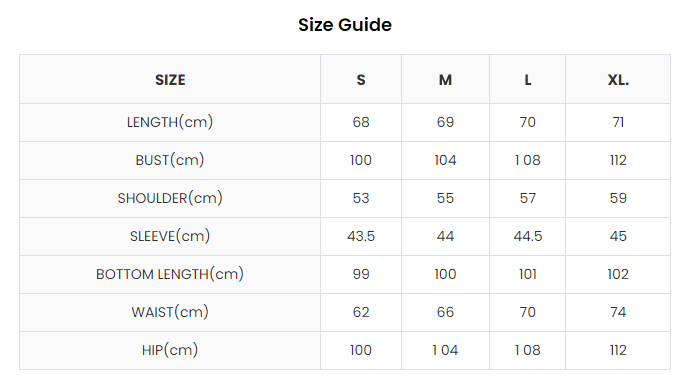Select the HIP(cm) row label
The width and height of the screenshot is (679, 376).
(x=170, y=350)
